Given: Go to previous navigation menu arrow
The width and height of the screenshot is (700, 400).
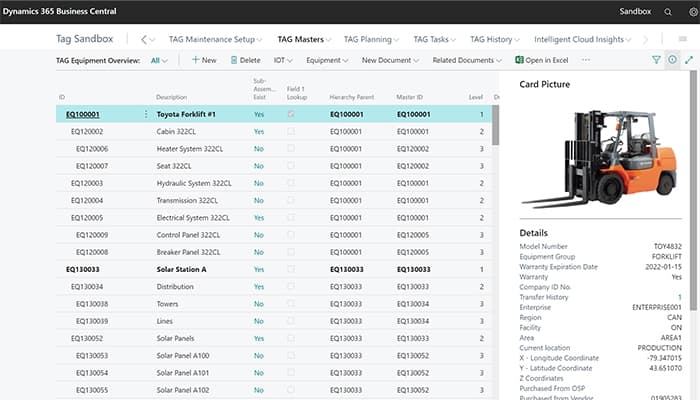Looking at the screenshot, I should click(144, 40).
